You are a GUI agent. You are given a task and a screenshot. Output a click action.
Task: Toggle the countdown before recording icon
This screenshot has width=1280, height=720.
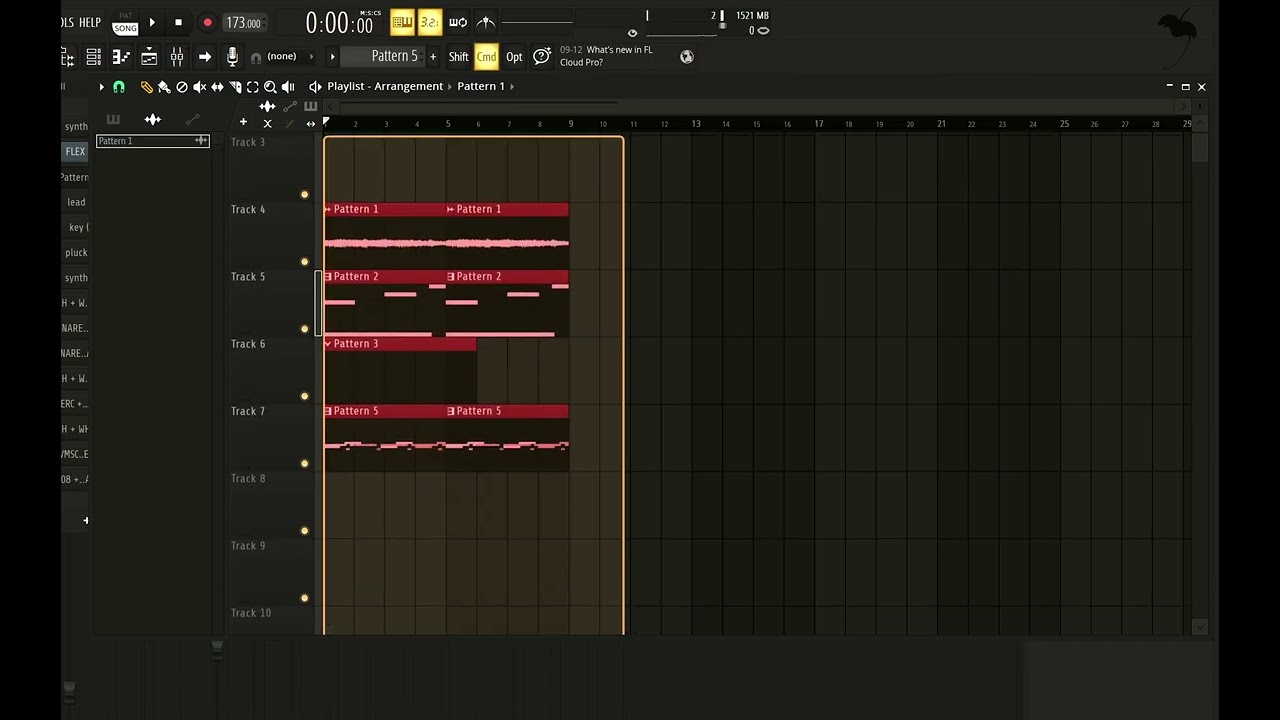(x=430, y=22)
